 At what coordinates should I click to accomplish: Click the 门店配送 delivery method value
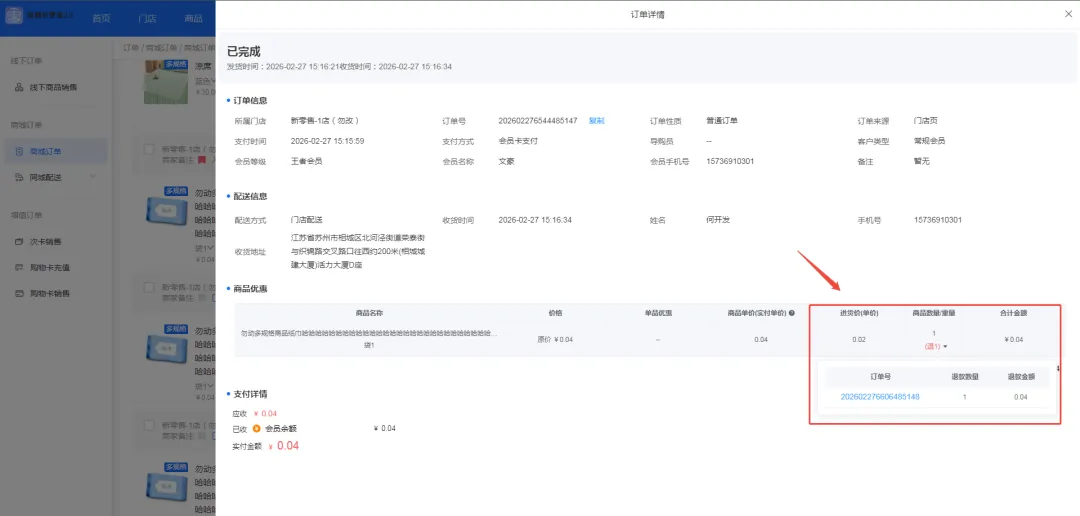(x=307, y=220)
